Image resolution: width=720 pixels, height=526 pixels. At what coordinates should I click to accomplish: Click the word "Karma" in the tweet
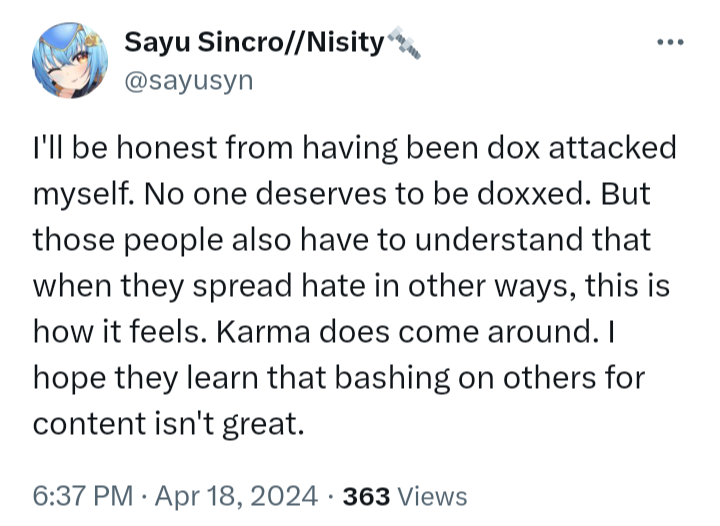pyautogui.click(x=263, y=331)
